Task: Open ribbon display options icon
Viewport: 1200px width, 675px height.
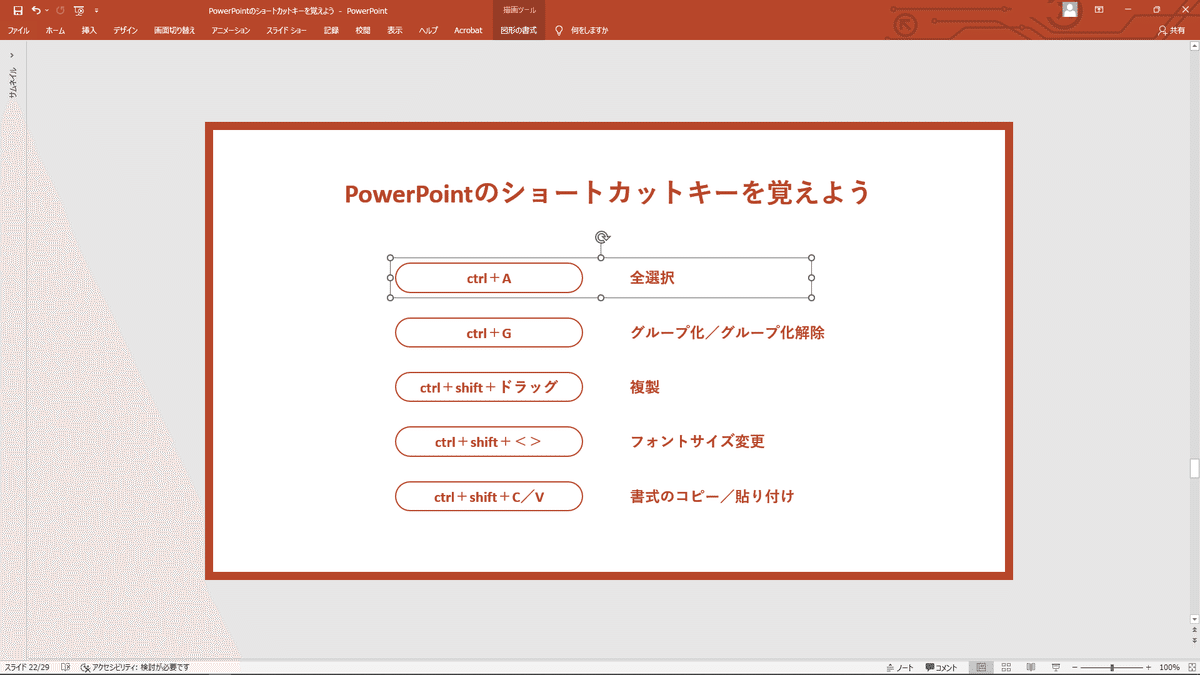Action: click(x=1099, y=10)
